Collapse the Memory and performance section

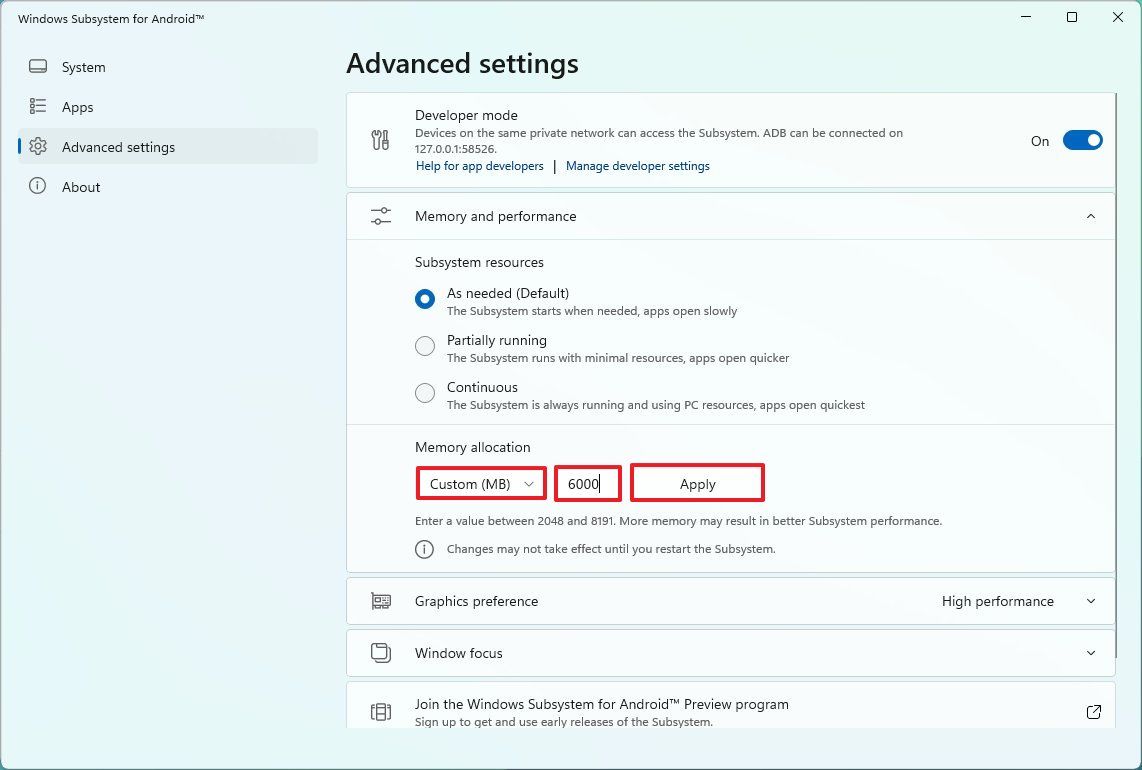[x=1091, y=215]
